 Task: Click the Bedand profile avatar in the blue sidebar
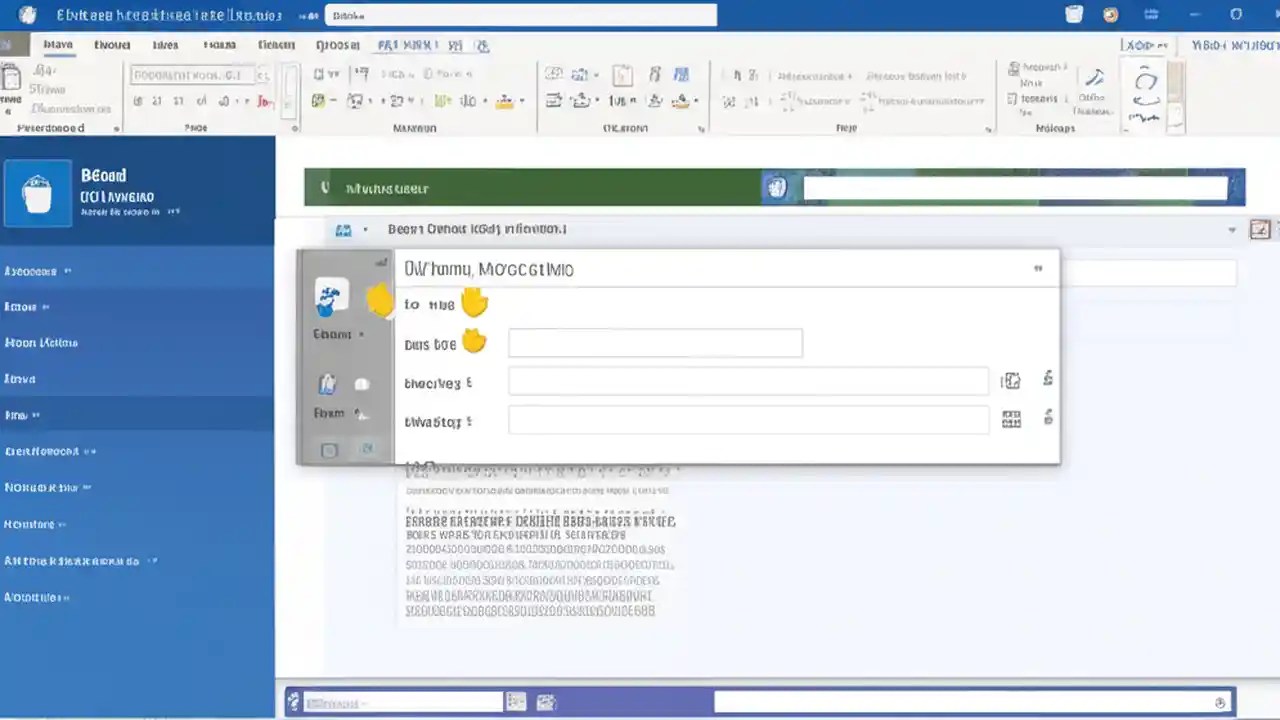38,192
